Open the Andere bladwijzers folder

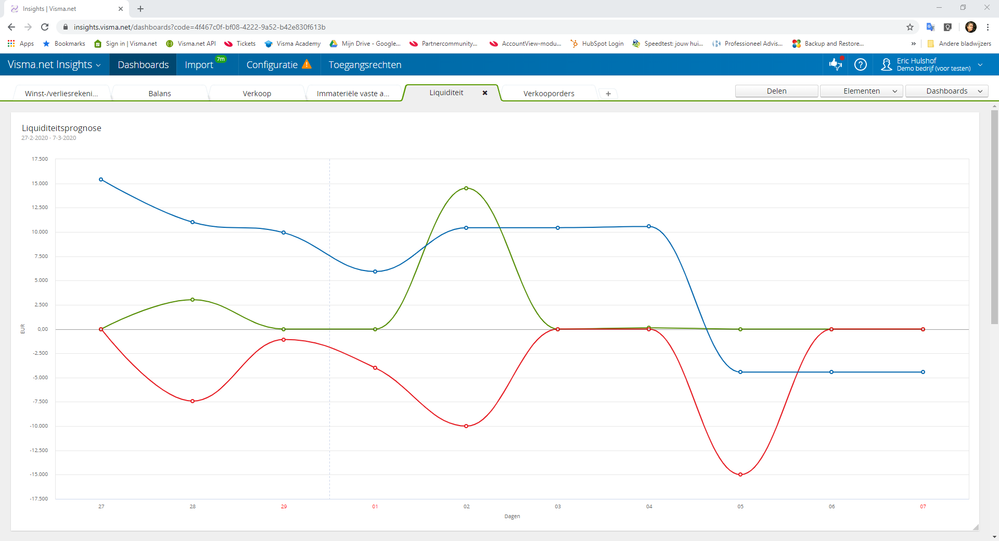pos(959,43)
